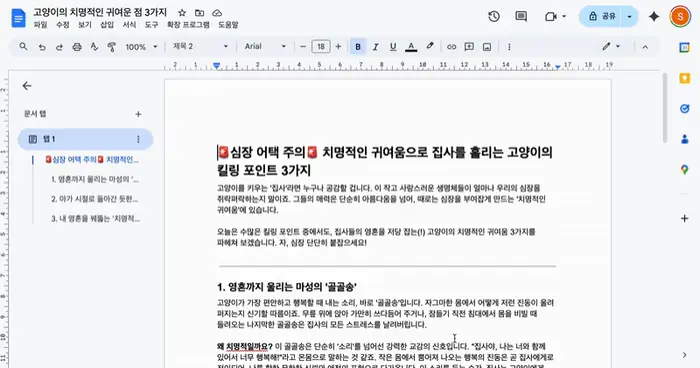This screenshot has width=700, height=368.
Task: Click the Share button
Action: (601, 17)
